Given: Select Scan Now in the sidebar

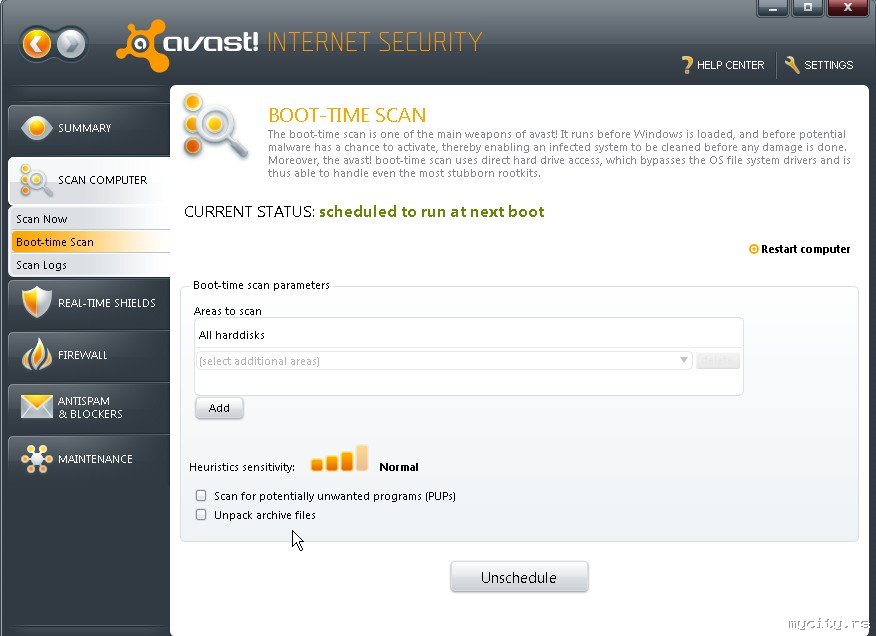Looking at the screenshot, I should [x=42, y=219].
